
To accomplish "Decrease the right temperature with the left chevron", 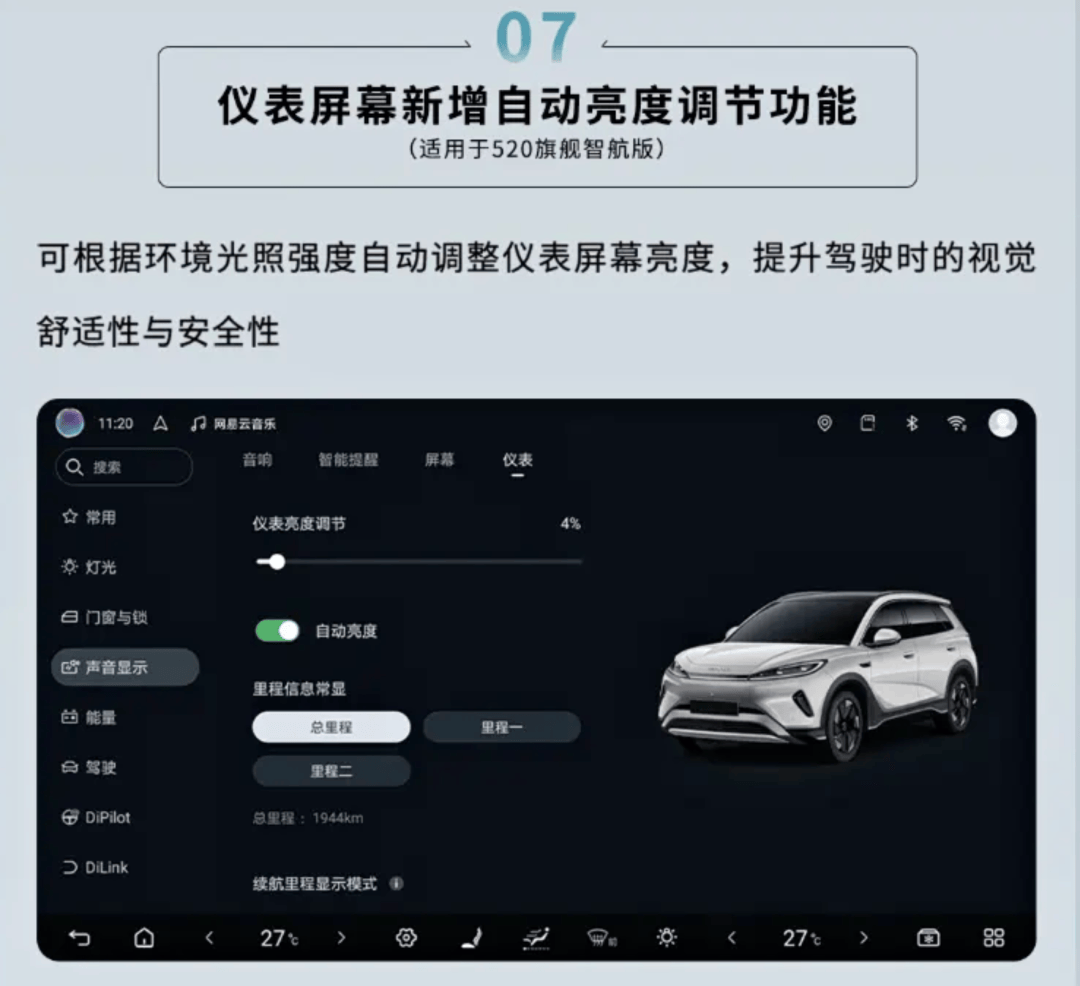I will click(x=732, y=938).
